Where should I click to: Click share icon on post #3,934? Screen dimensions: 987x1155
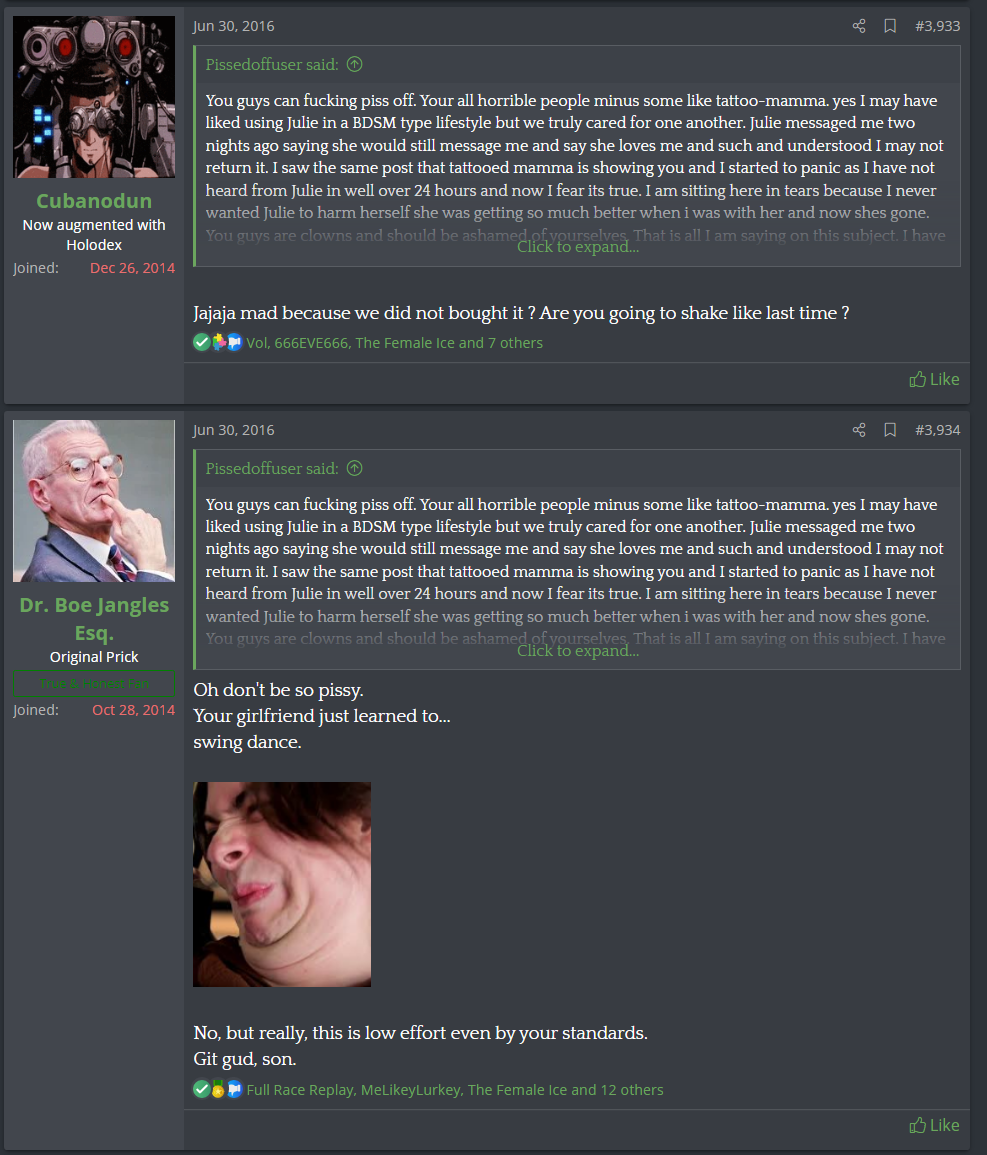point(859,430)
